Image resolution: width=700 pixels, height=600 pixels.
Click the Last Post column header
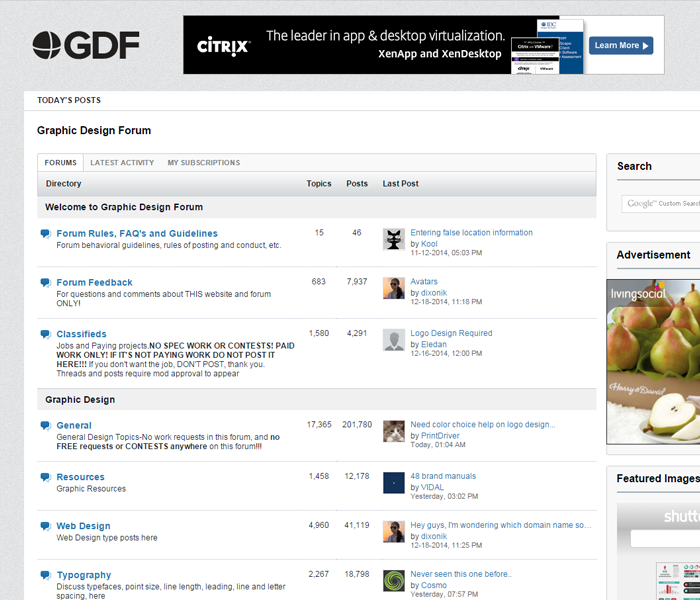[400, 184]
